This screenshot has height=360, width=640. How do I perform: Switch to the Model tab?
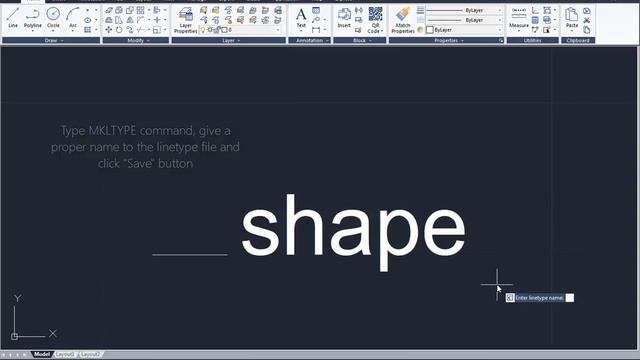[x=42, y=354]
